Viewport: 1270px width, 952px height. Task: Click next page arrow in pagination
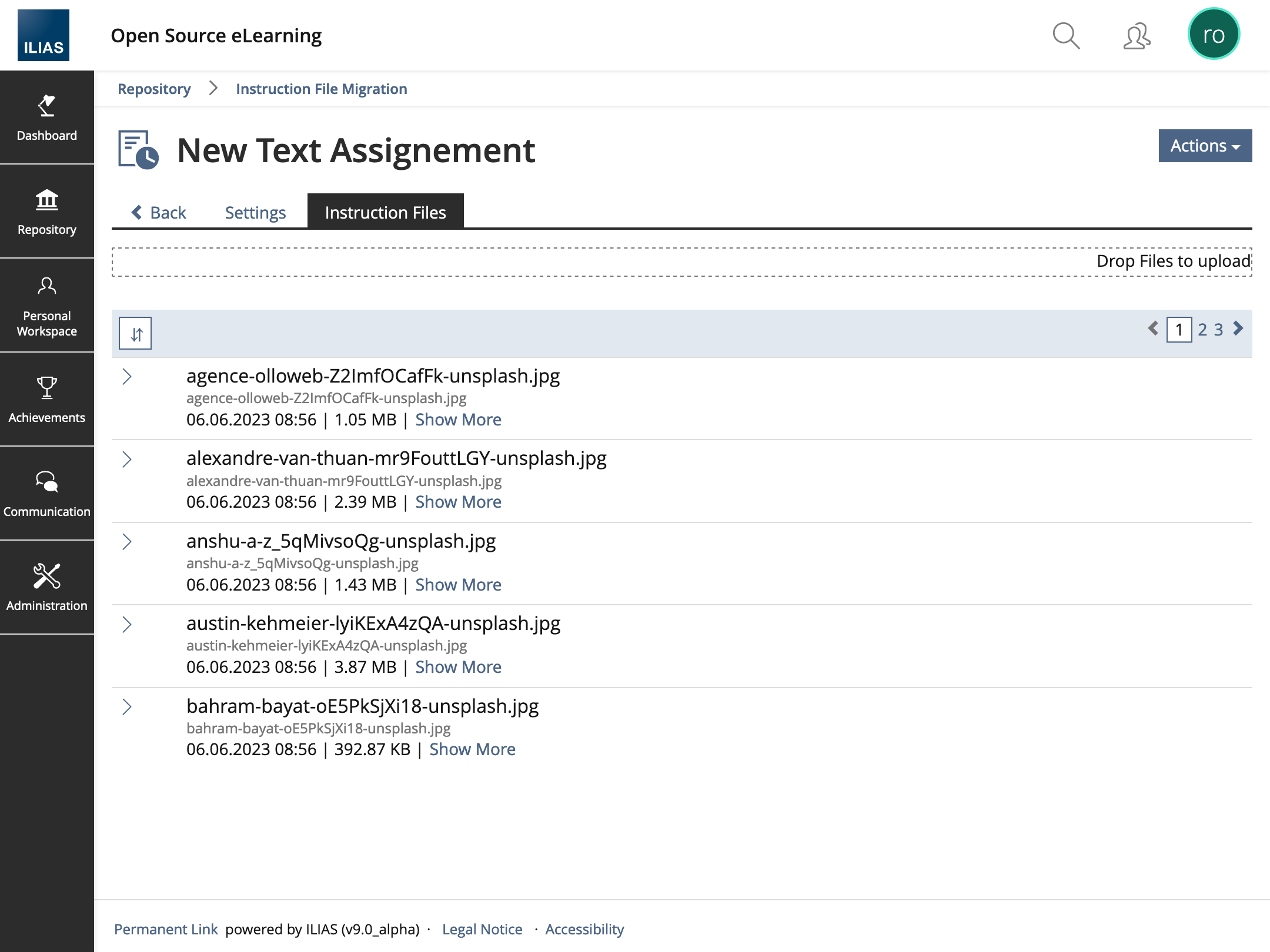click(x=1238, y=328)
